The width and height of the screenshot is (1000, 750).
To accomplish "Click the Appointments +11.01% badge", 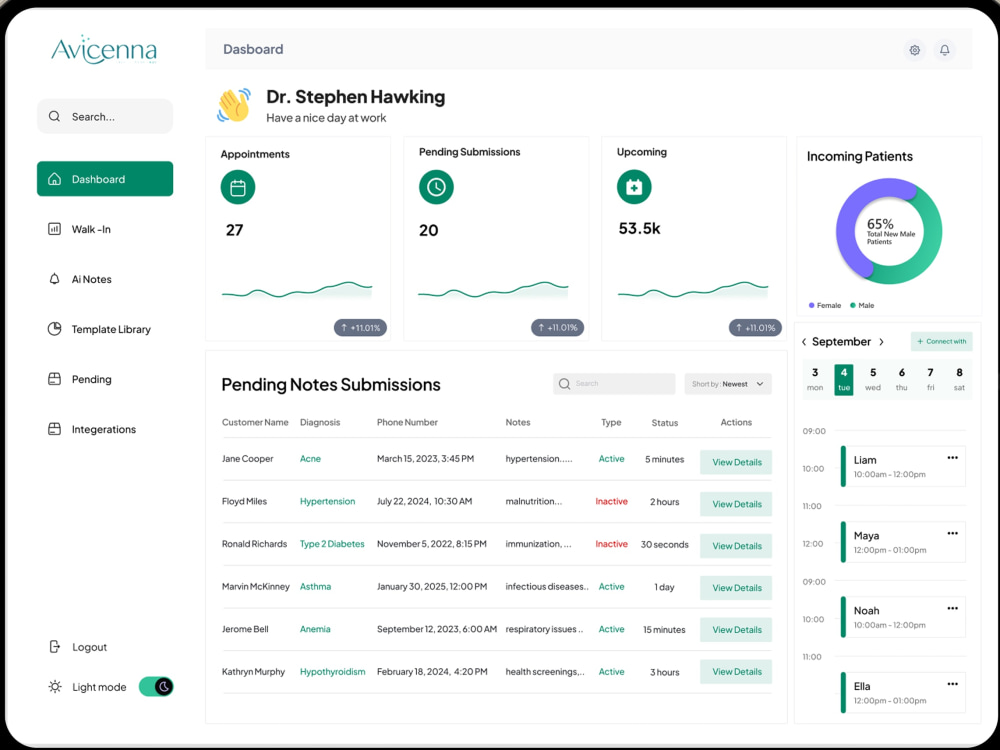I will (360, 328).
